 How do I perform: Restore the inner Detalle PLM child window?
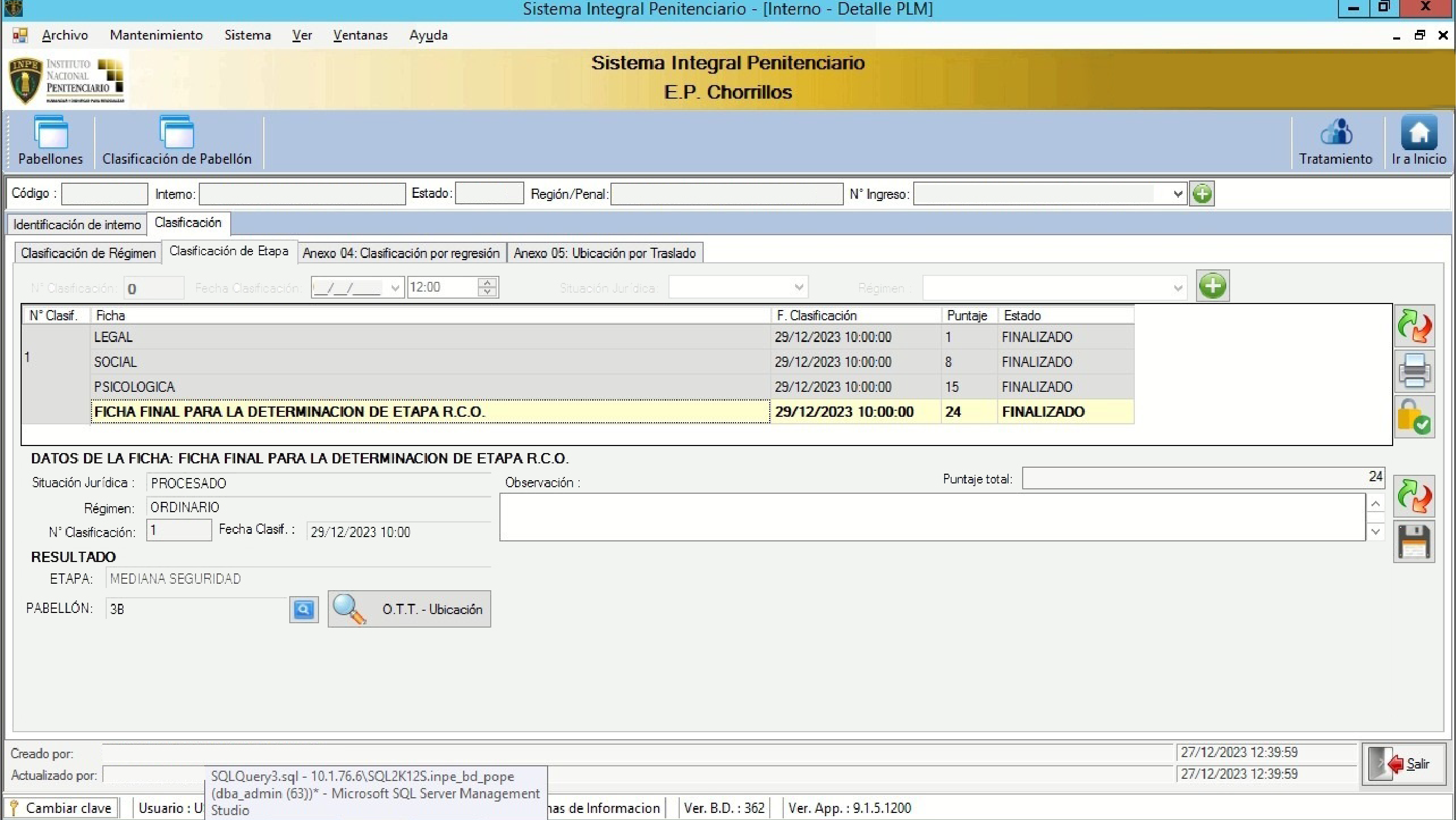(1419, 35)
